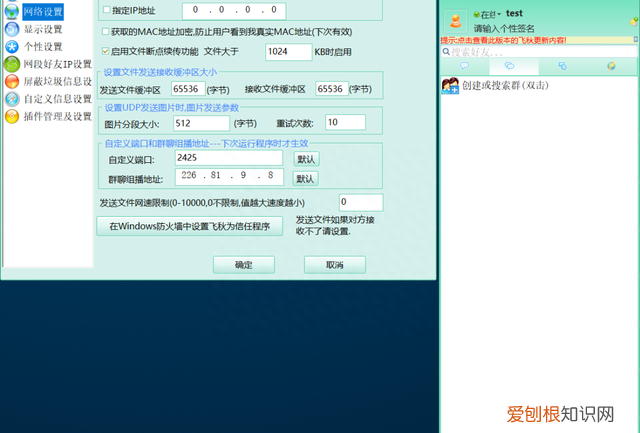Image resolution: width=640 pixels, height=433 pixels.
Task: Click the 0.0.0.0 specified IP address field
Action: [234, 11]
